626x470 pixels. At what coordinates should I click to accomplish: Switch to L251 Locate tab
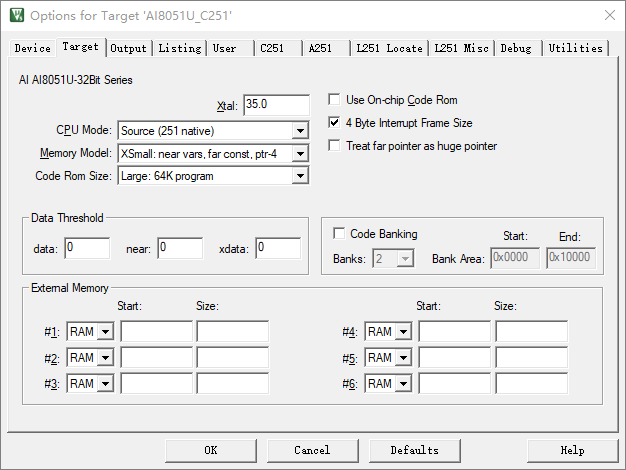pos(389,48)
